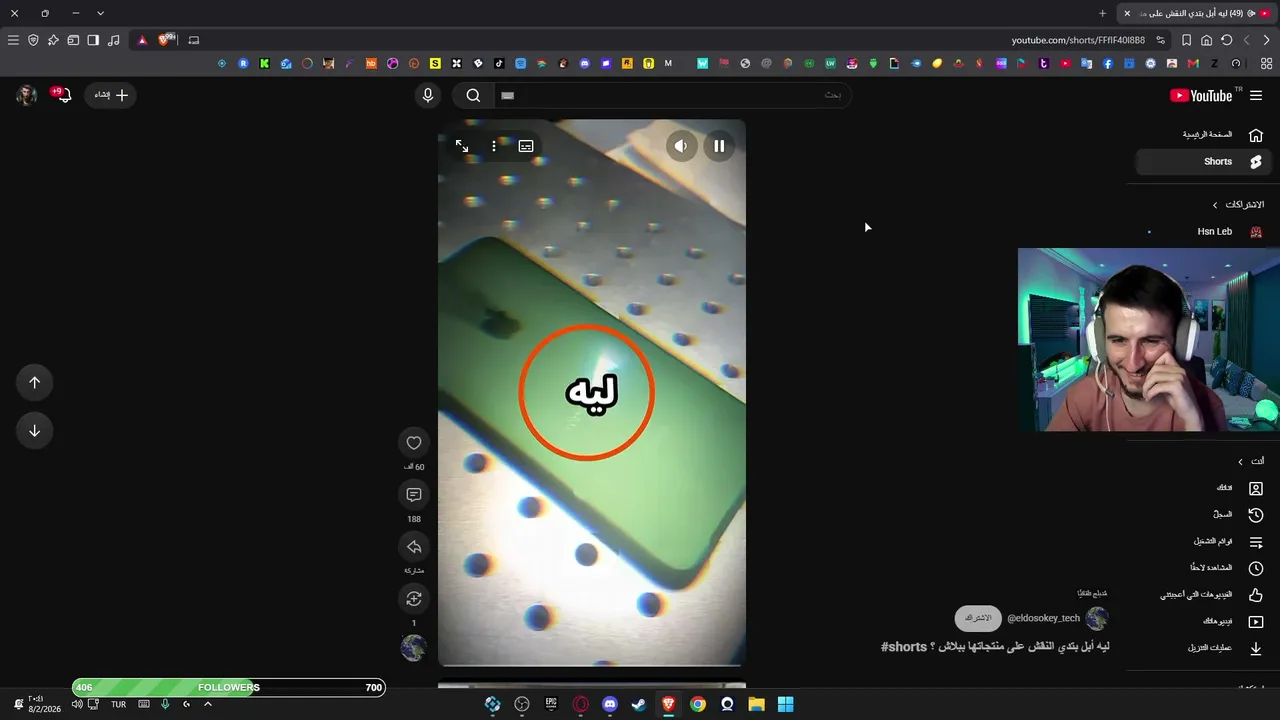
Task: Open the sound thumbnail below Remix
Action: [414, 648]
